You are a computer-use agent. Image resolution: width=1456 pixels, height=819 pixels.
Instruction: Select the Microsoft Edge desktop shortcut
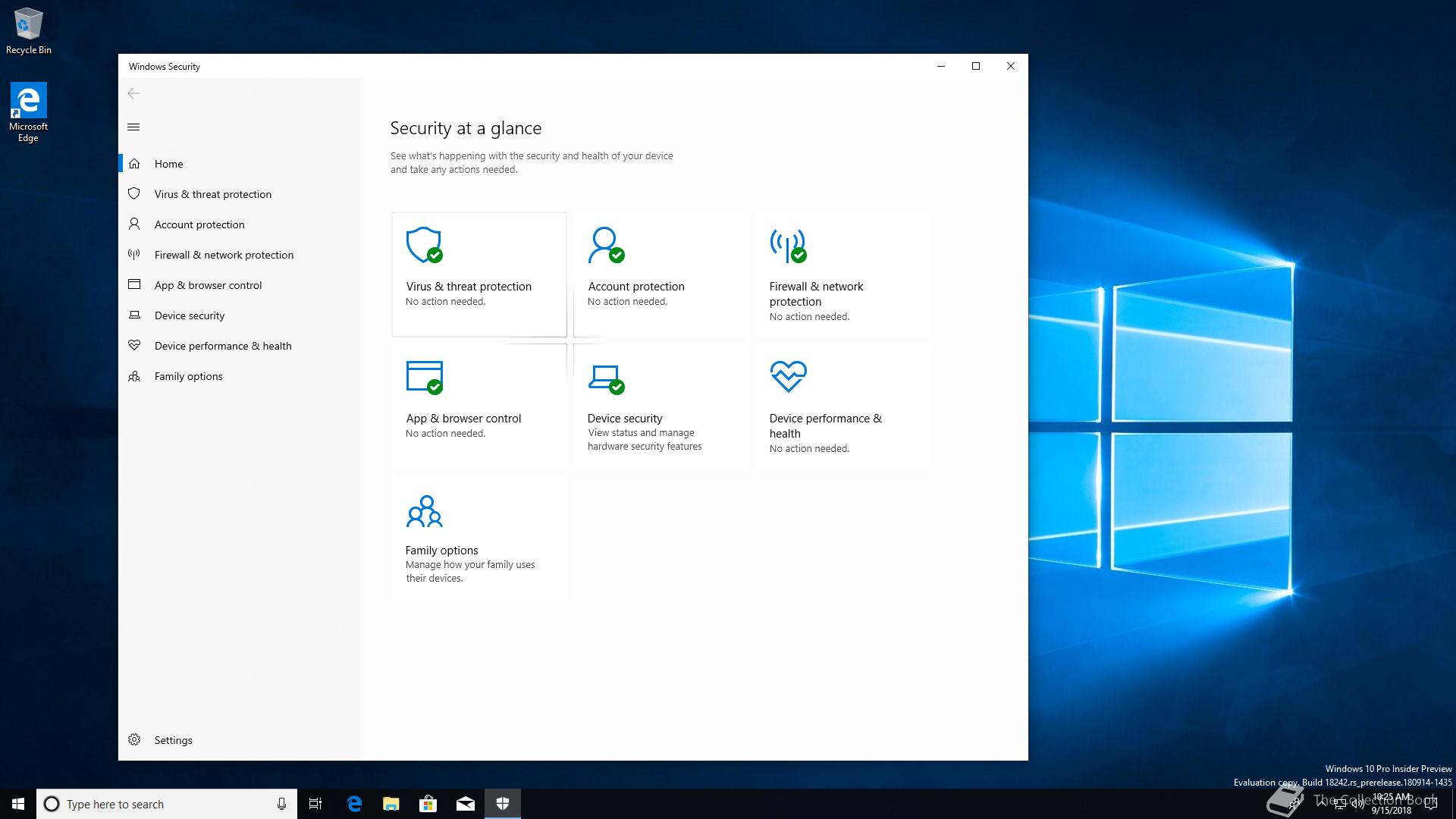coord(29,112)
